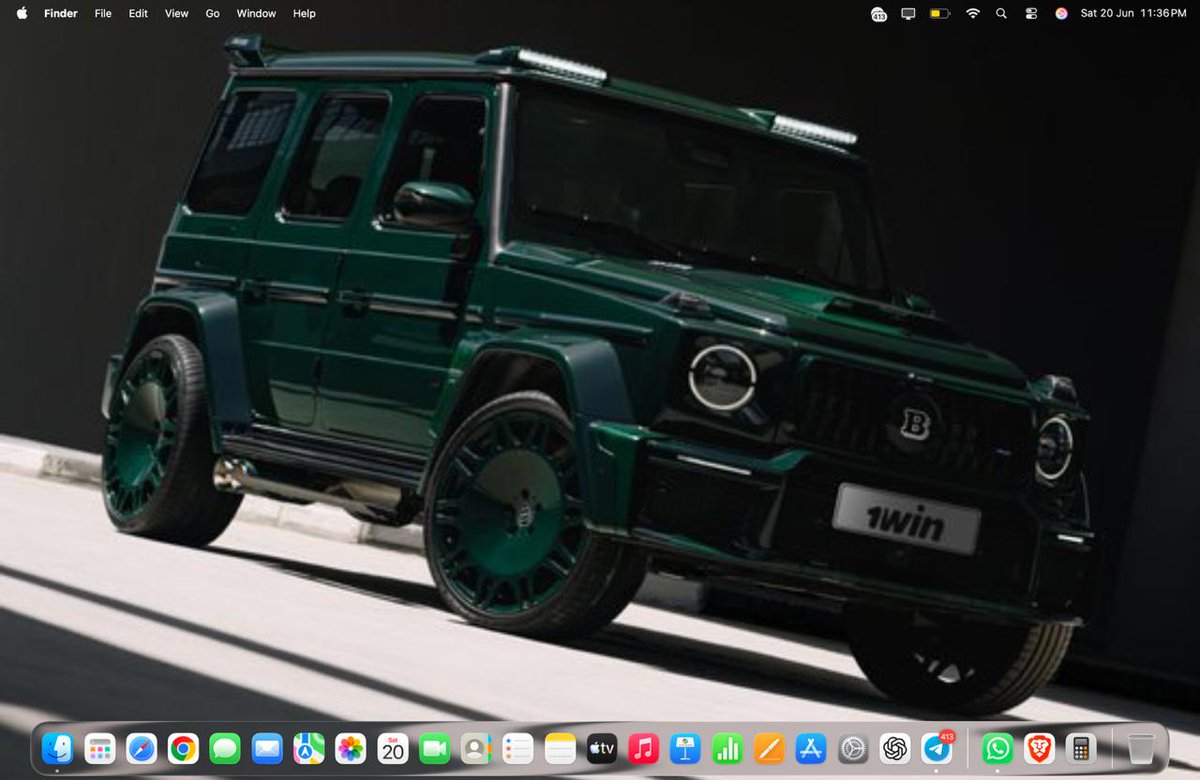The width and height of the screenshot is (1200, 780).
Task: Open App Store from the Dock
Action: pos(810,748)
